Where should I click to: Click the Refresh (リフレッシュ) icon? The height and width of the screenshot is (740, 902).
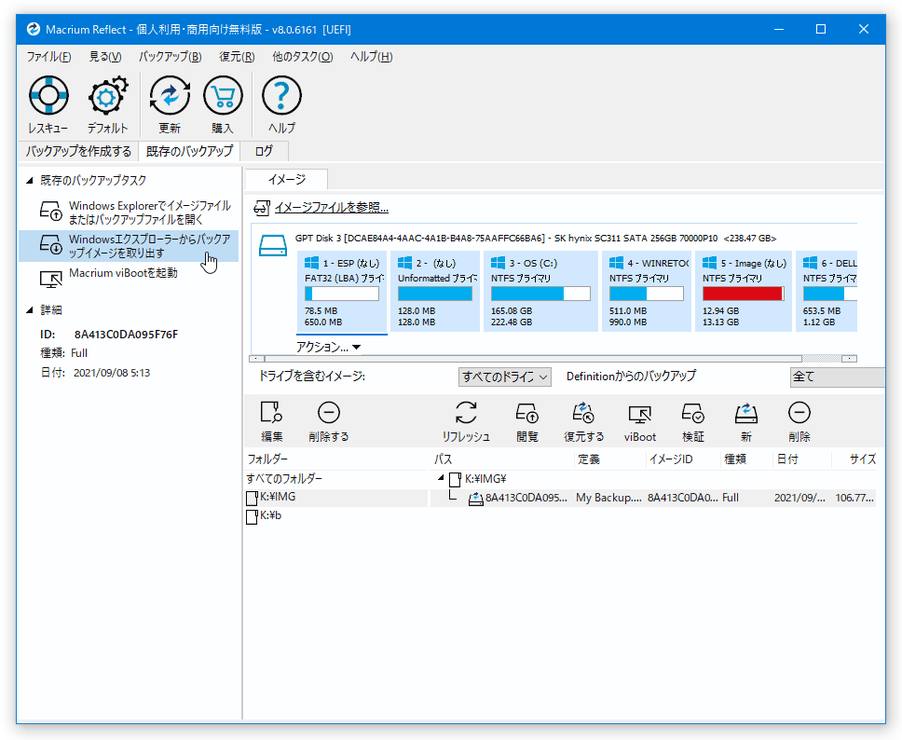click(x=466, y=413)
